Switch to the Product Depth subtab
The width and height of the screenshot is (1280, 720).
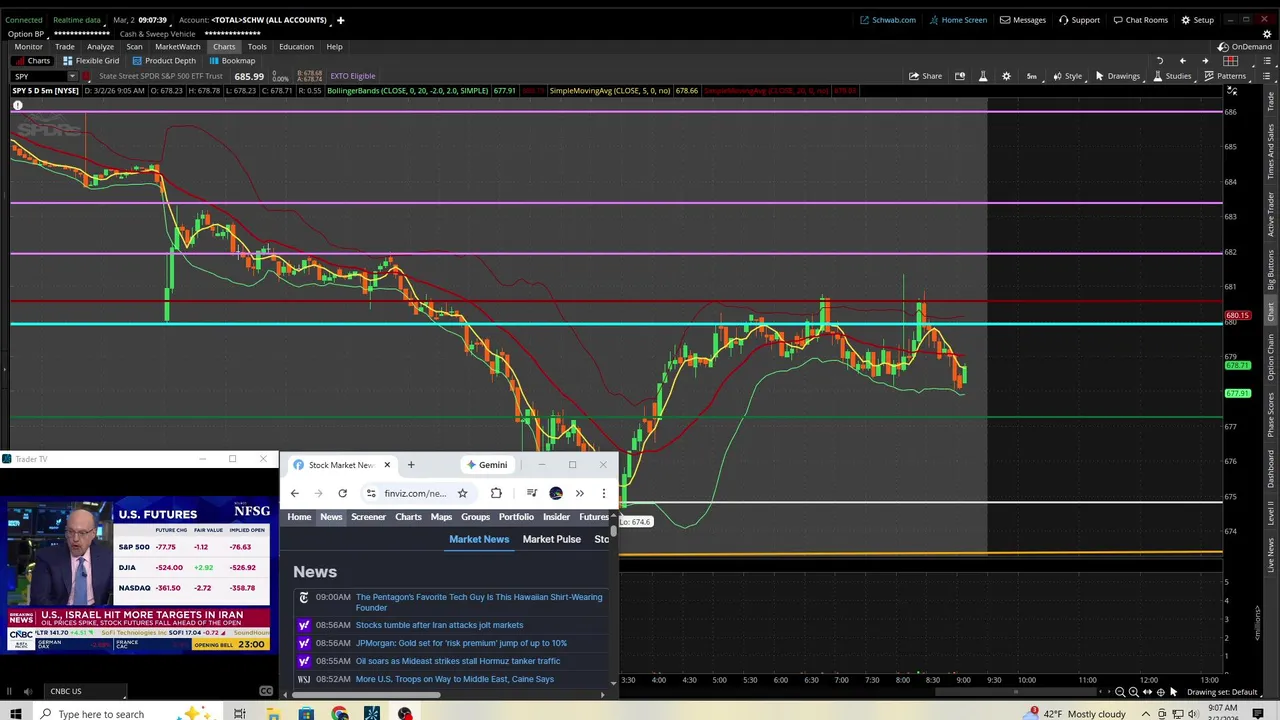[163, 61]
